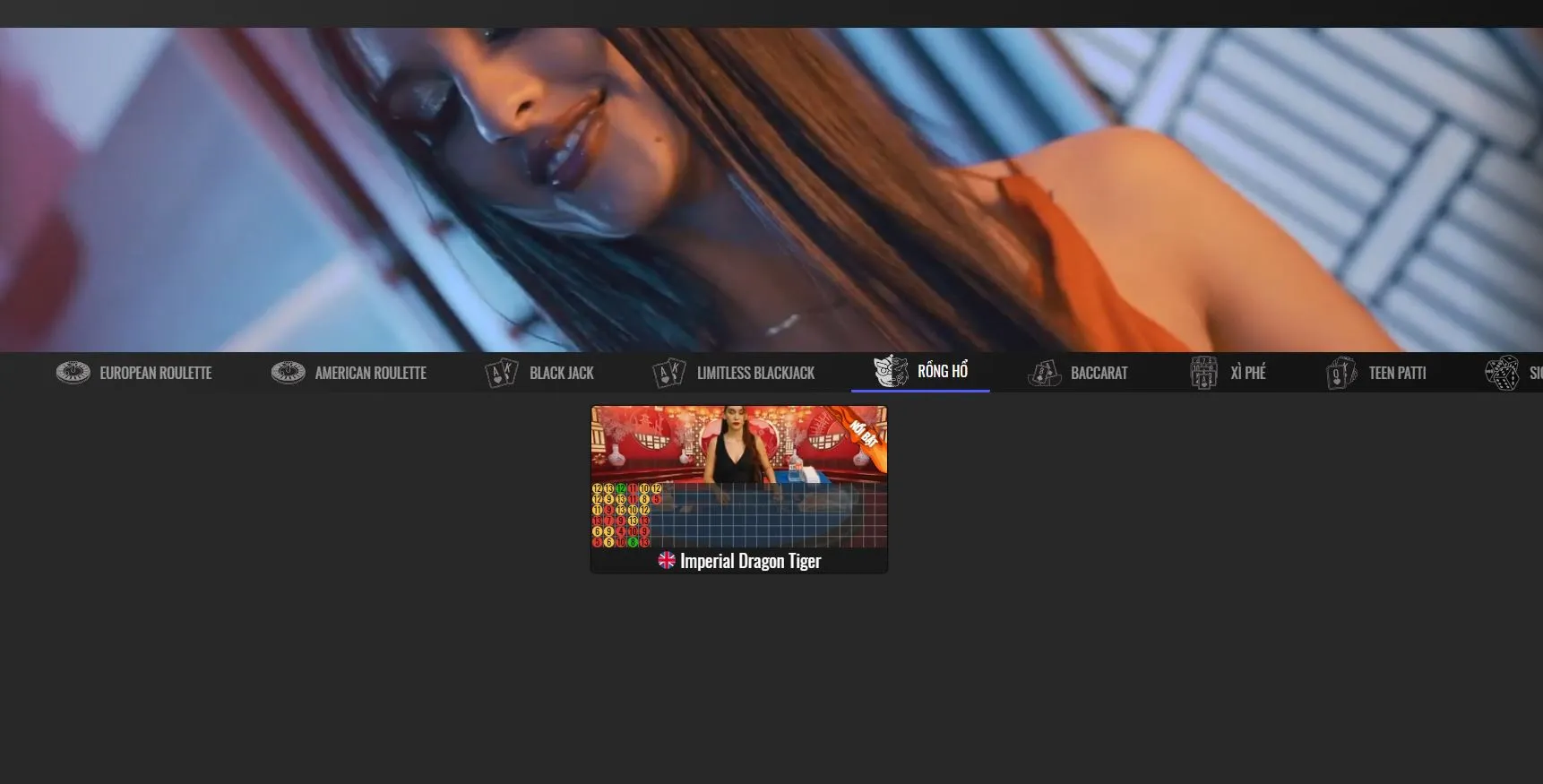Click the Xì Phé slot icon
The width and height of the screenshot is (1543, 784).
point(1203,373)
